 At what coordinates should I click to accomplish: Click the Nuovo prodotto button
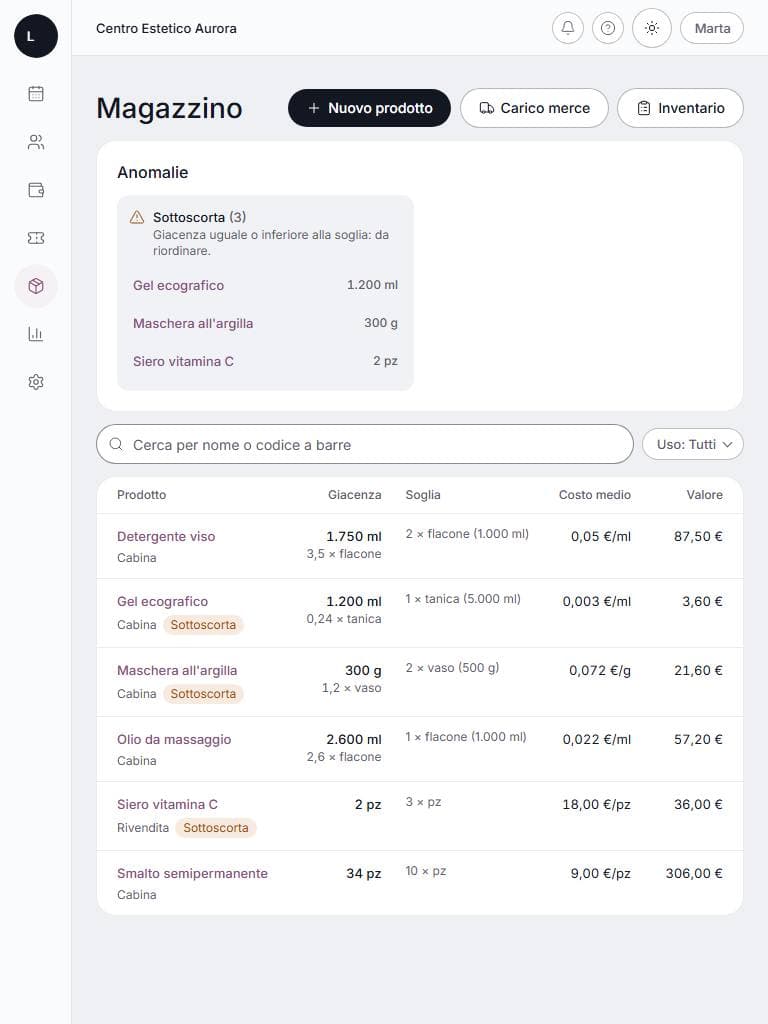(x=370, y=108)
